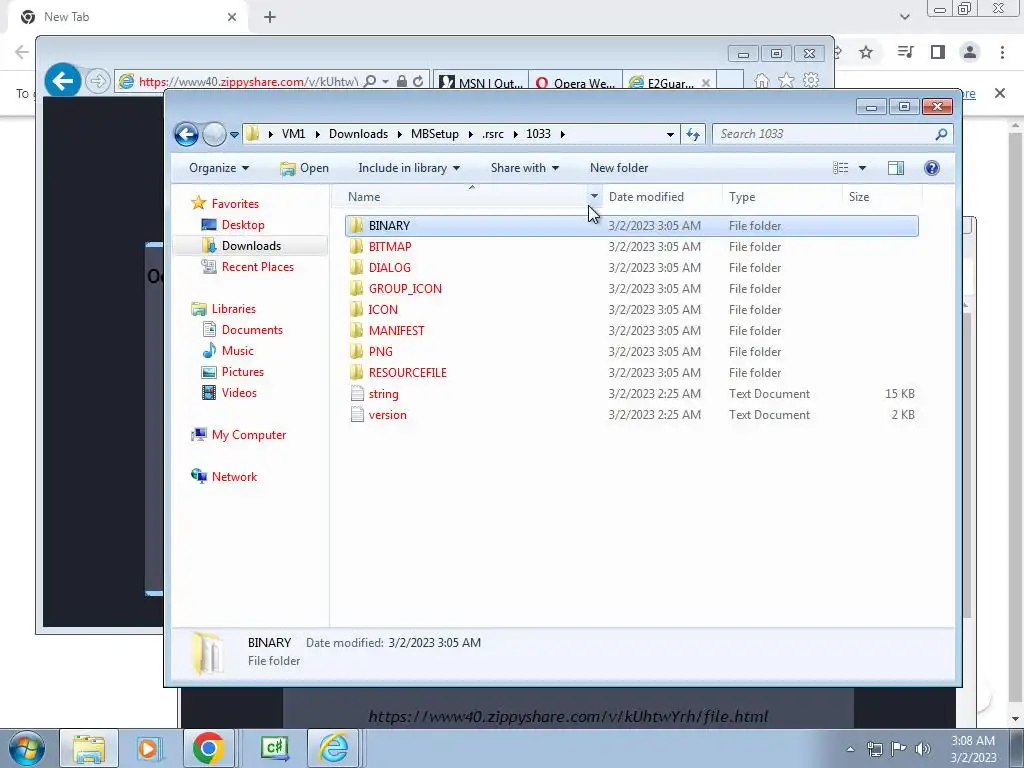This screenshot has height=768, width=1024.
Task: Change view with the view icon
Action: tap(840, 168)
